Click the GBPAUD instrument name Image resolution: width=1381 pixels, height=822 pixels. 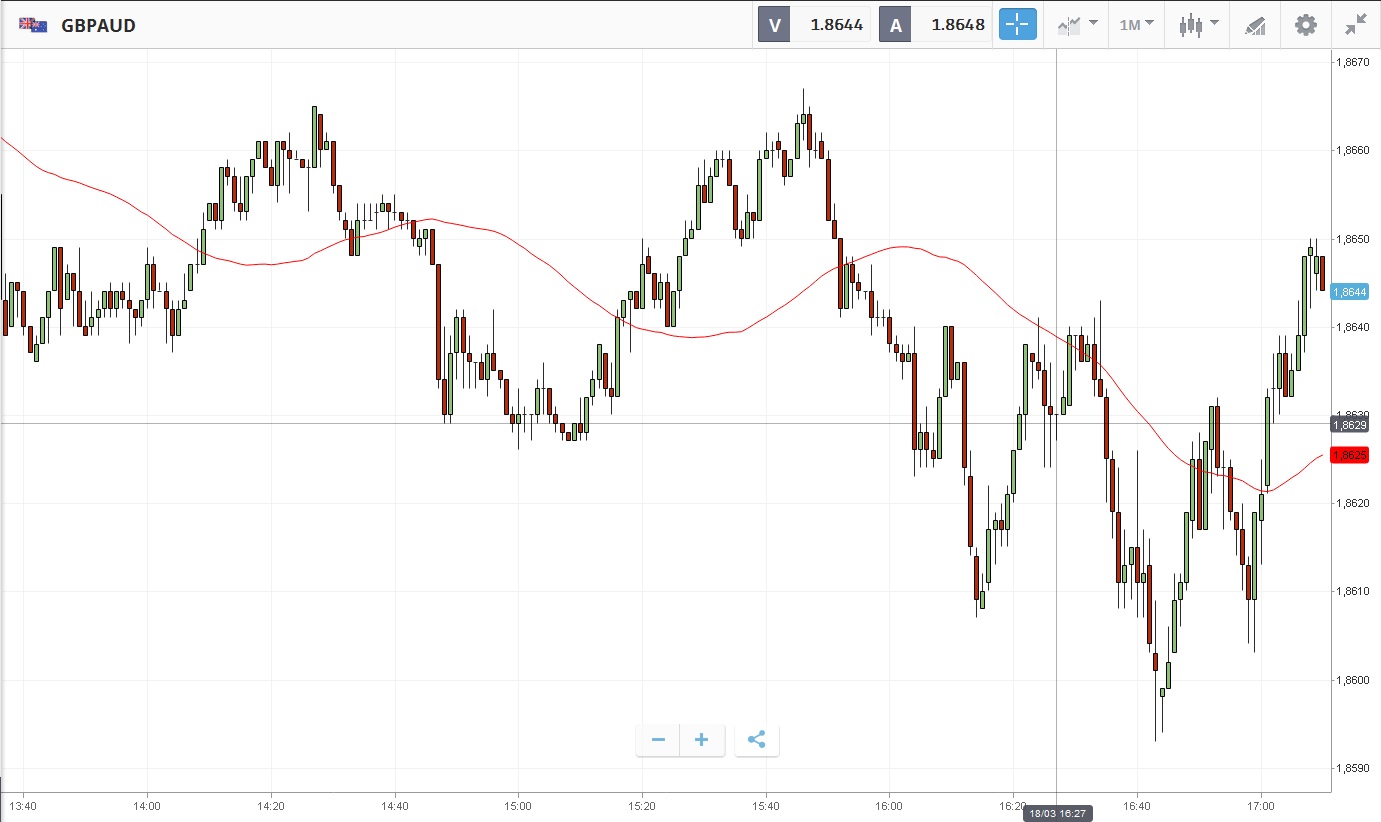pyautogui.click(x=98, y=25)
